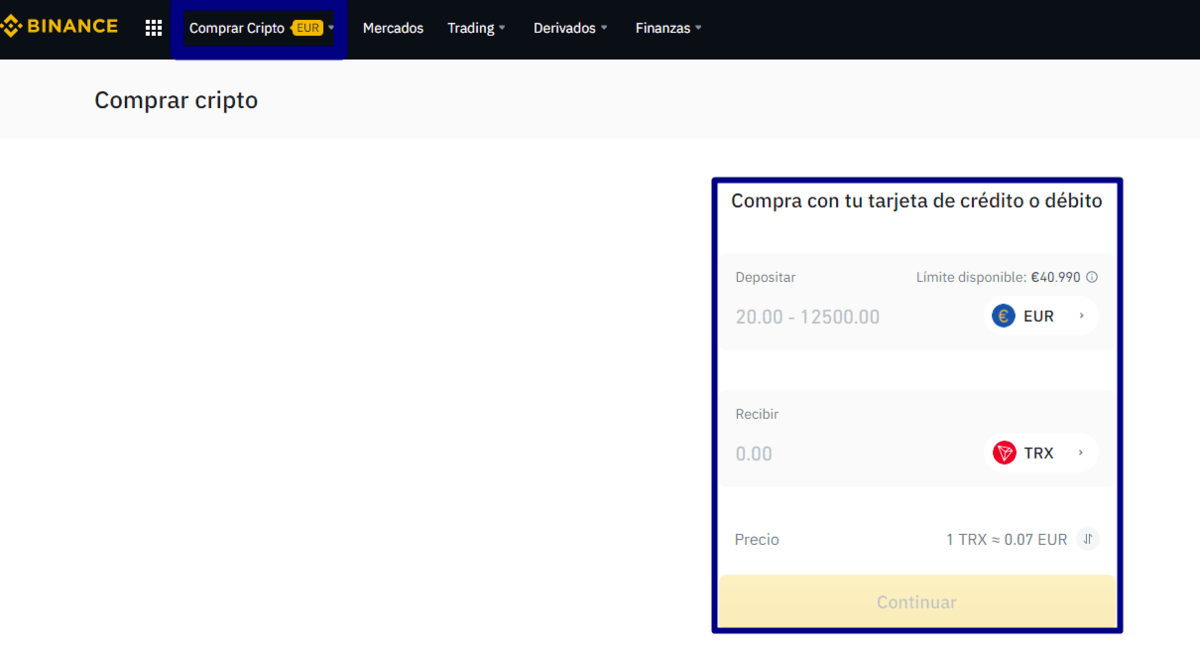Click the Límite disponible €40.990 text
This screenshot has height=654, width=1200.
pos(998,277)
